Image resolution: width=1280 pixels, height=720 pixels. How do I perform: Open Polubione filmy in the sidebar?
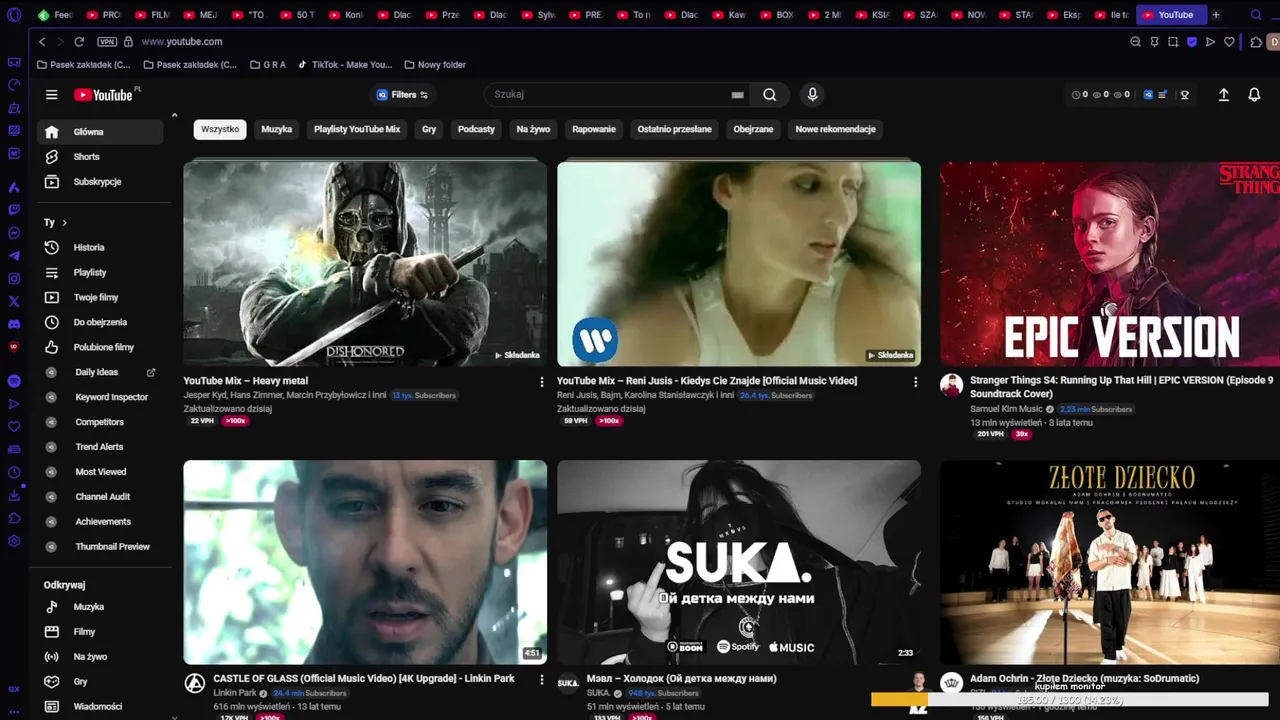click(100, 347)
